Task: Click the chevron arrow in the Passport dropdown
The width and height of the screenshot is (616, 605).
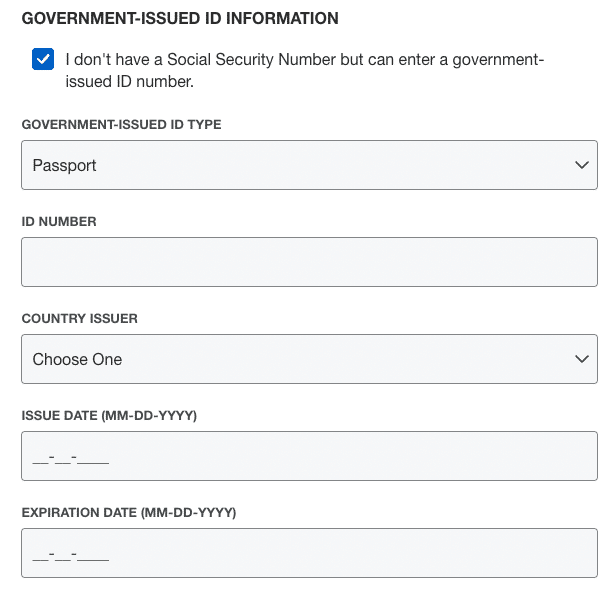Action: click(x=582, y=165)
